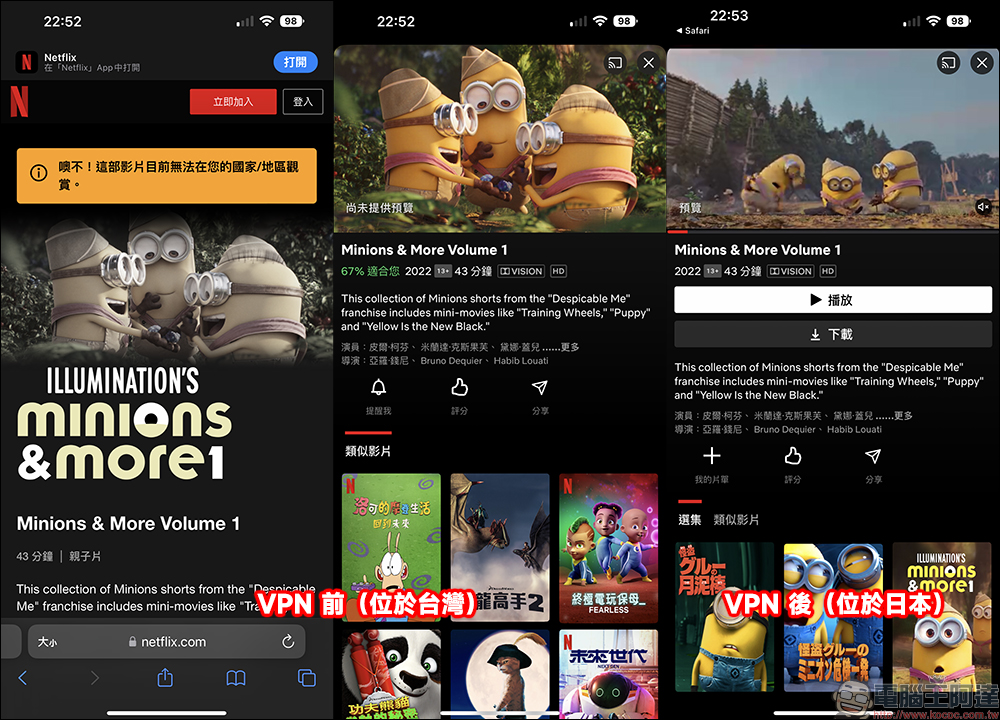
Task: Select the 類似影片 tab in Taiwan screen
Action: coord(368,451)
